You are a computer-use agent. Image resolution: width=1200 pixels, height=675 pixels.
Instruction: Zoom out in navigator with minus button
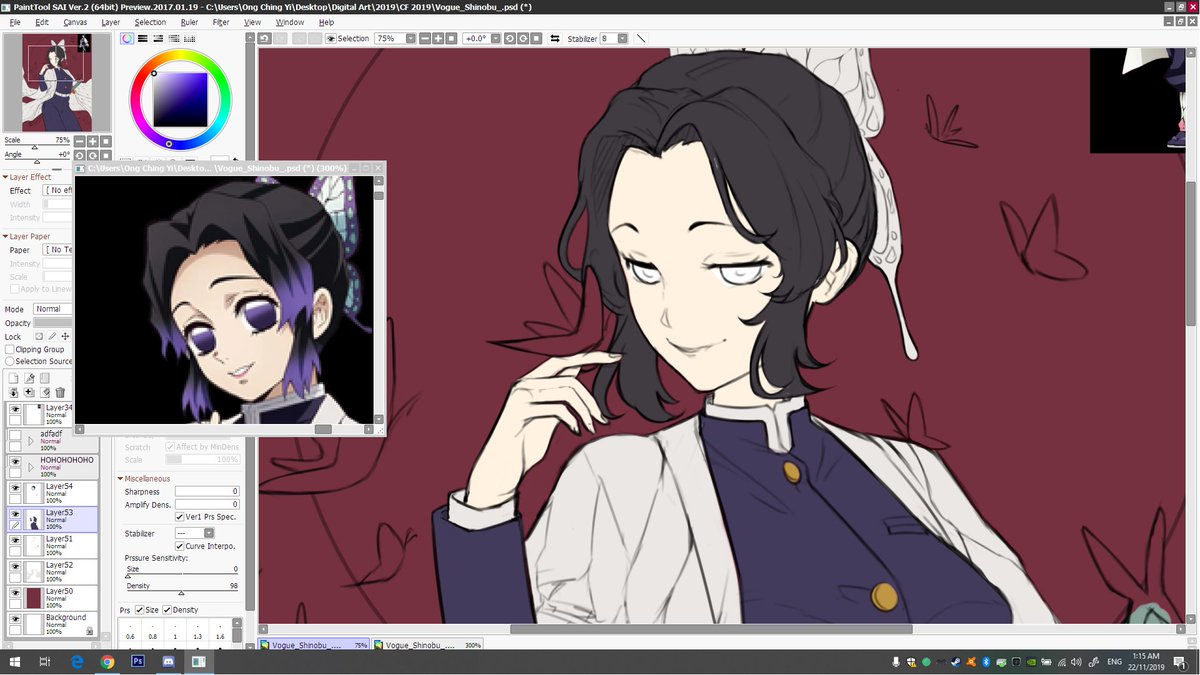coord(79,142)
